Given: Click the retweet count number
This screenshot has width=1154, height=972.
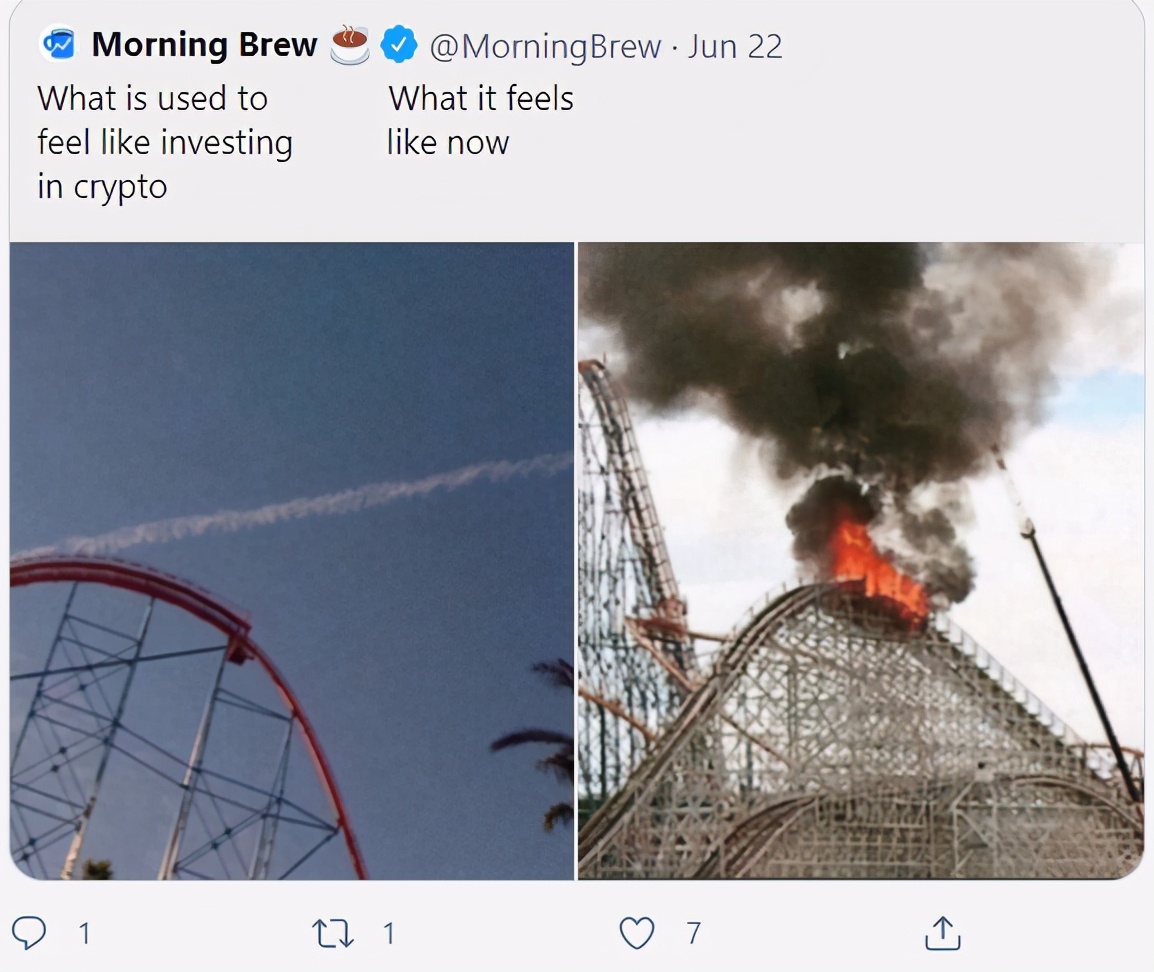Looking at the screenshot, I should click(388, 934).
